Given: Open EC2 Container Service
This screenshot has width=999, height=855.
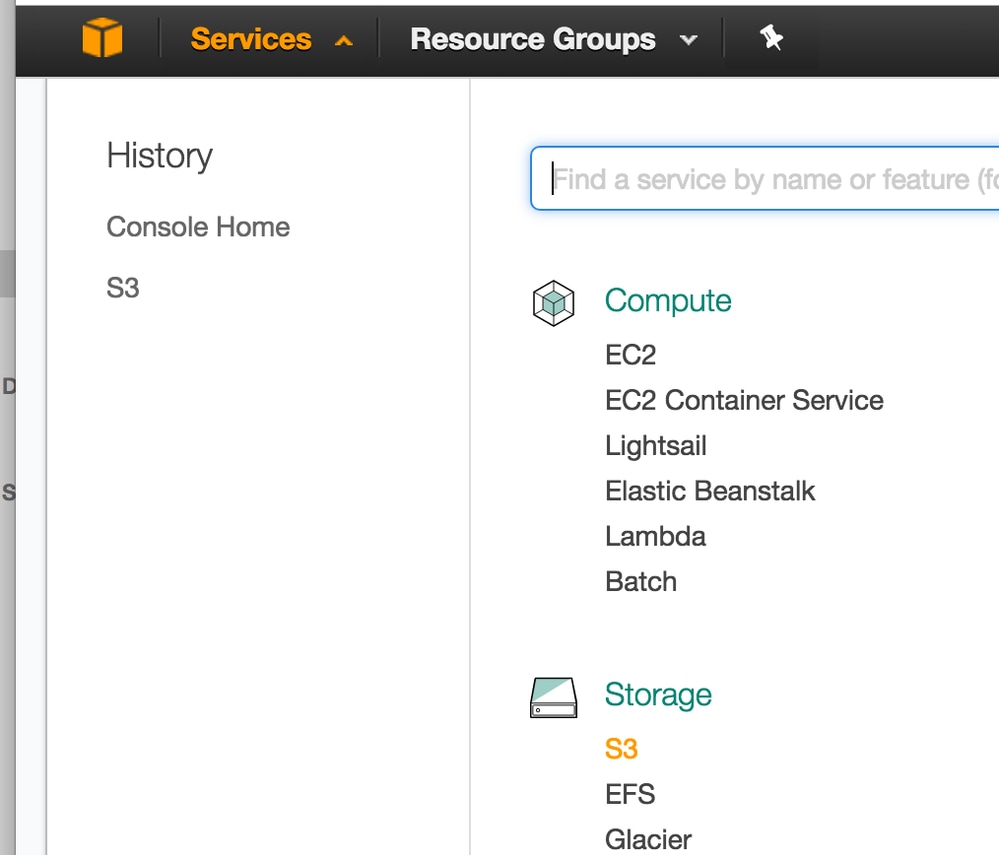Looking at the screenshot, I should (744, 400).
